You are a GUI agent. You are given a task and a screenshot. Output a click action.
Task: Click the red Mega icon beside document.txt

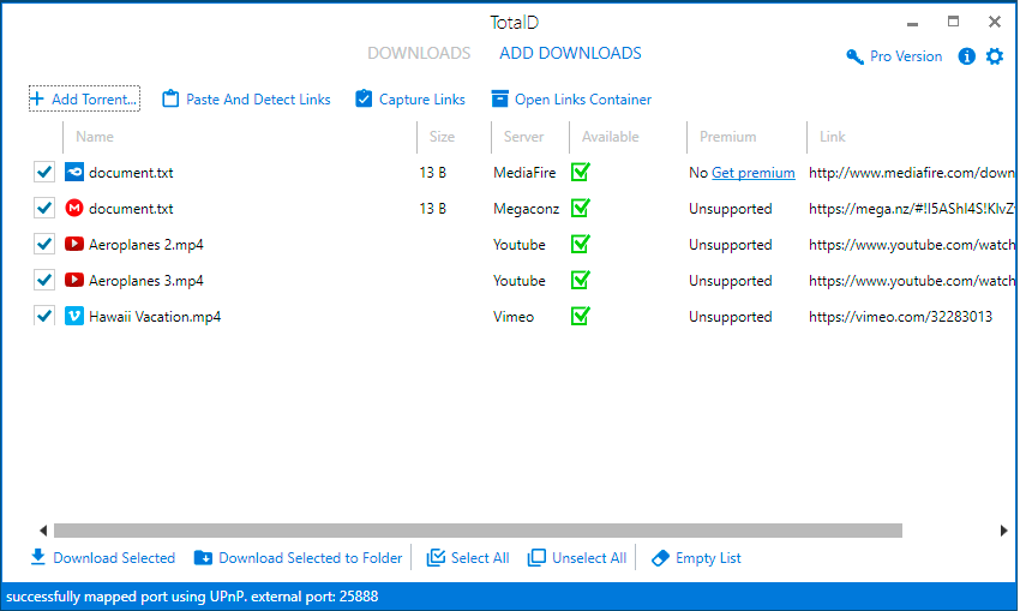pyautogui.click(x=74, y=208)
